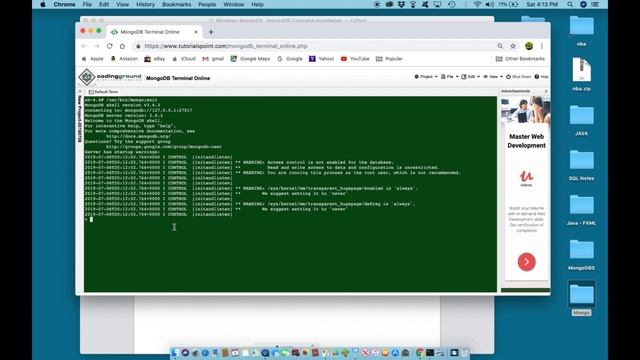Select the nba folder on desktop
The height and width of the screenshot is (360, 640).
point(581,30)
